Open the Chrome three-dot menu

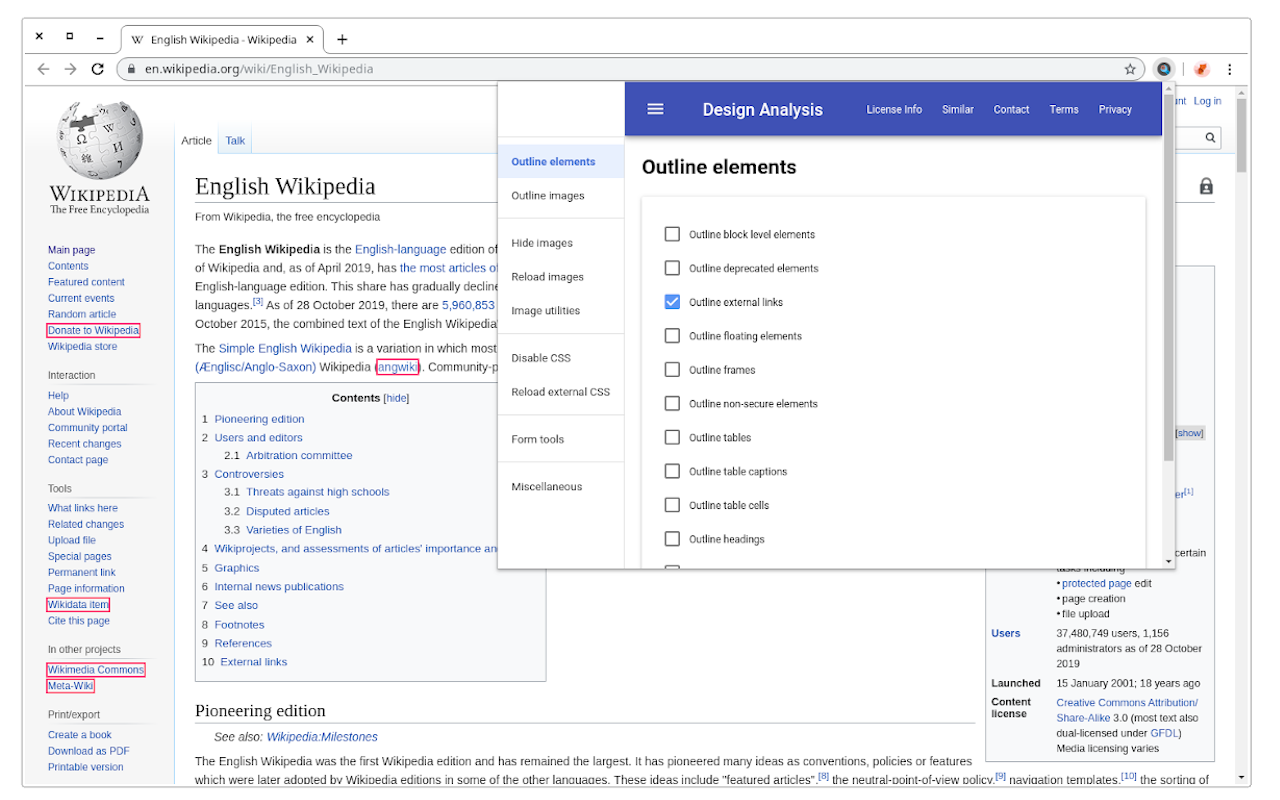(1230, 69)
